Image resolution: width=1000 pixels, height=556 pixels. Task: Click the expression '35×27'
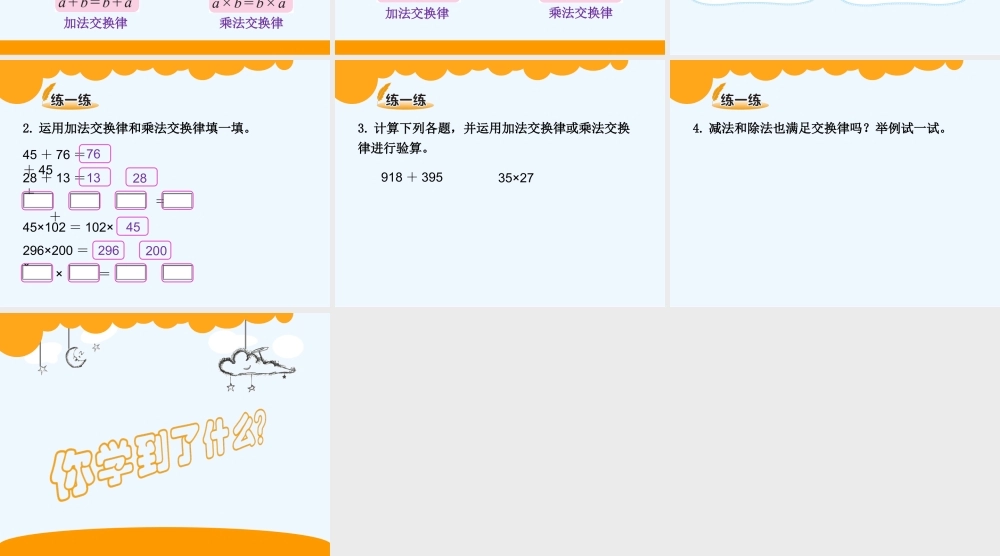click(x=515, y=178)
